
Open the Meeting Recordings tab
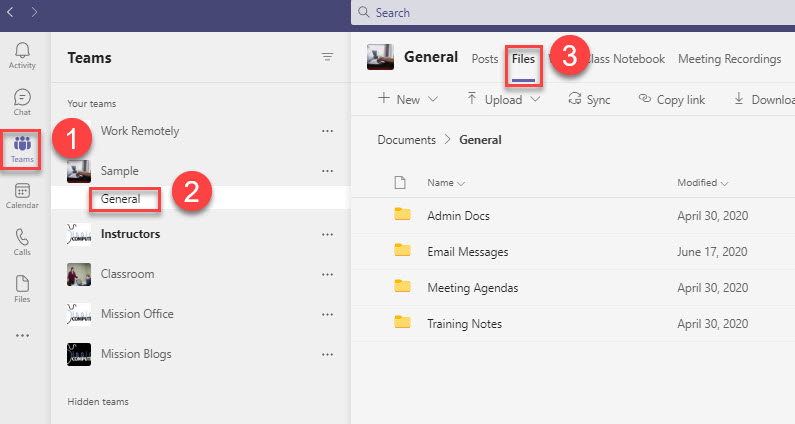pyautogui.click(x=730, y=59)
